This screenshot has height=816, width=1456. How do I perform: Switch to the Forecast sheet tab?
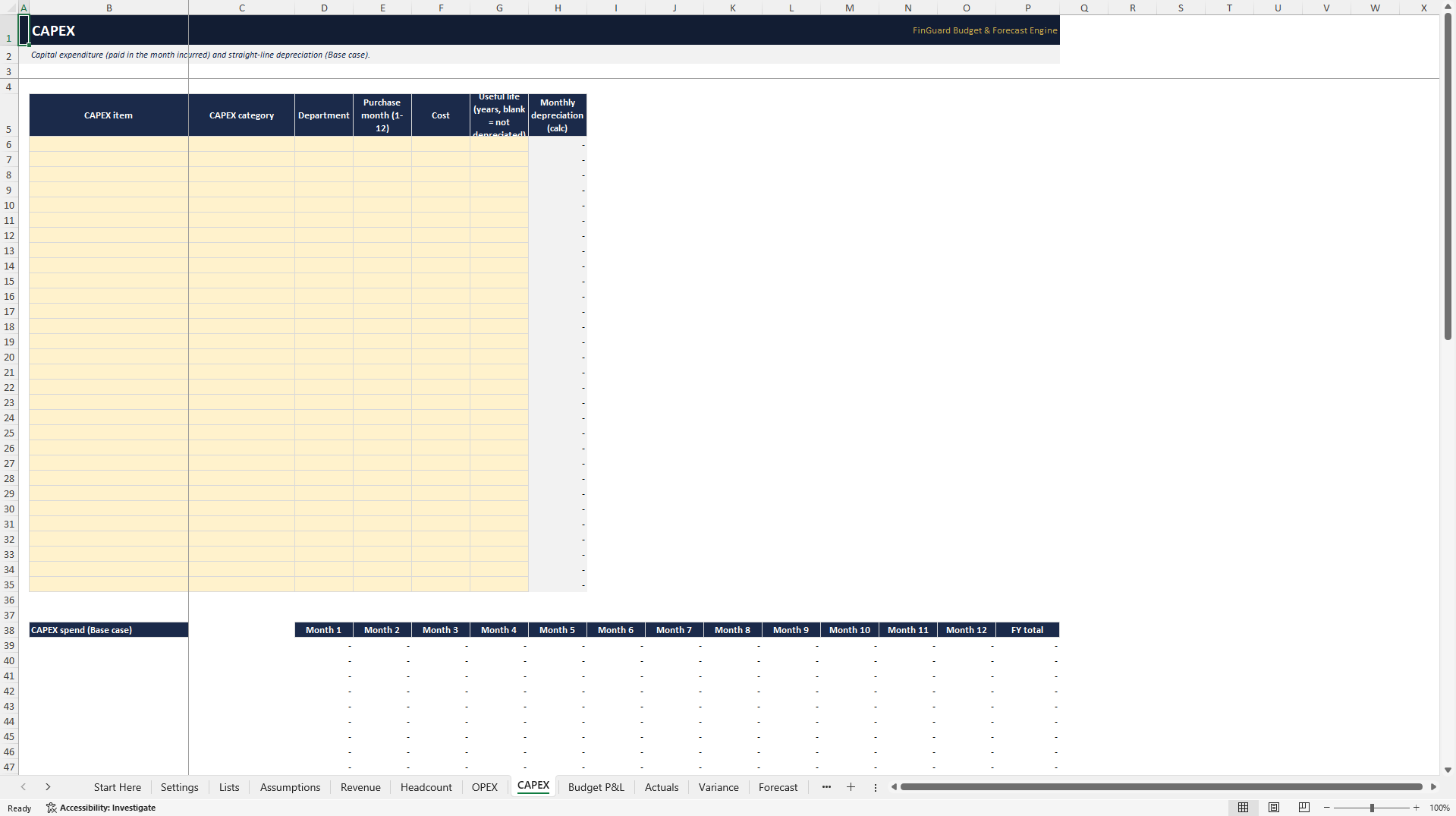[x=778, y=787]
